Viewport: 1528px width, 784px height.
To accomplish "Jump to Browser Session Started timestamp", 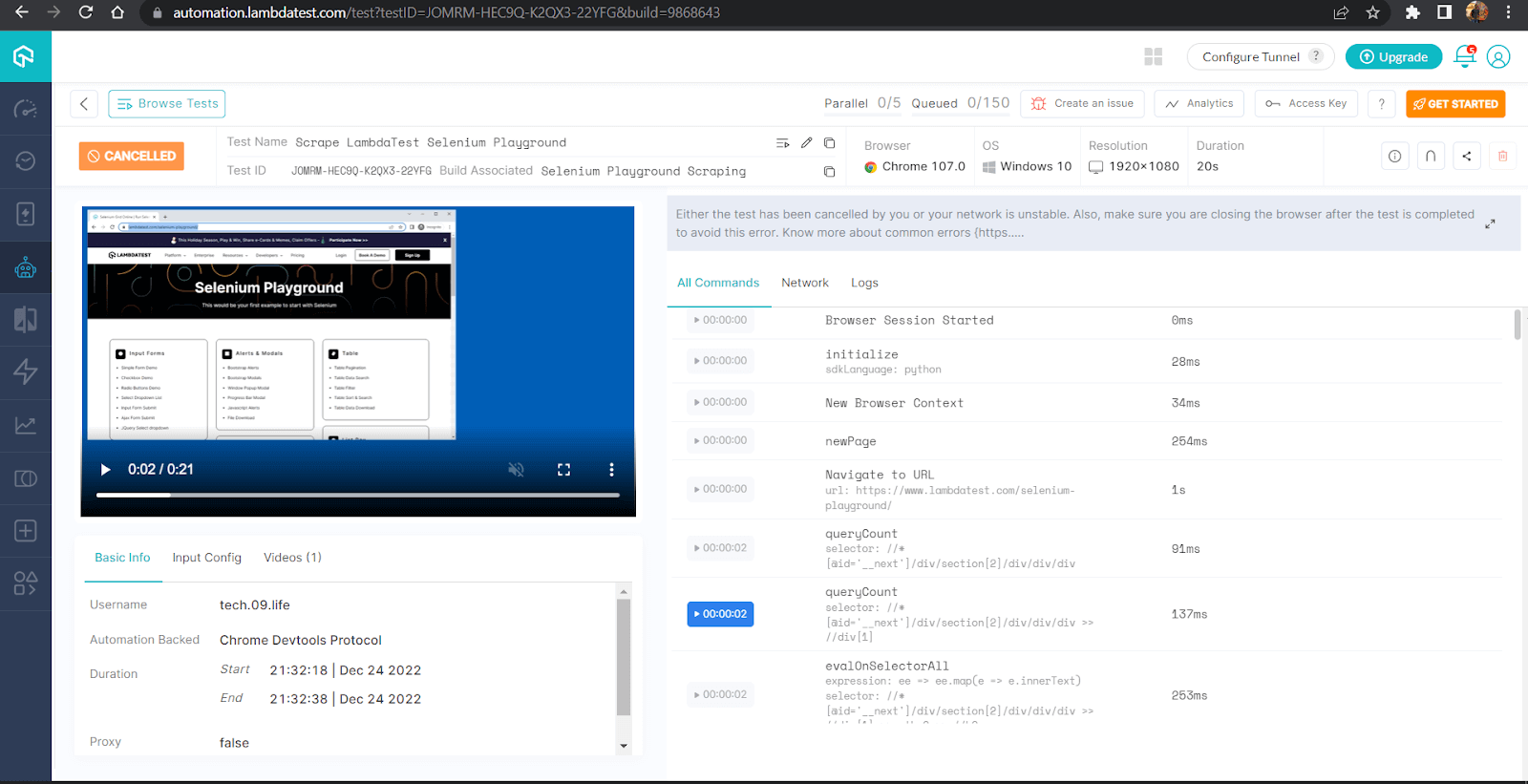I will point(720,320).
